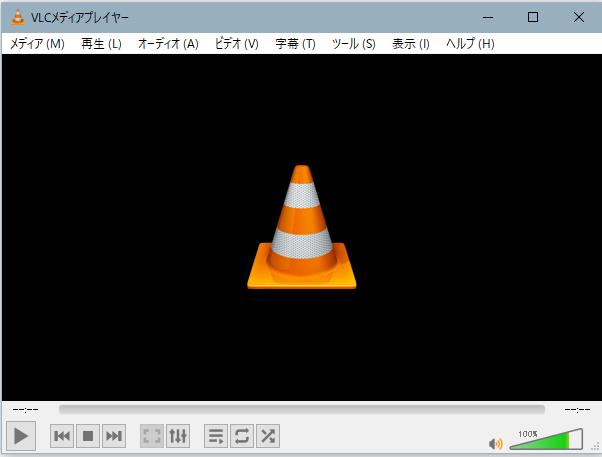Mute audio via speaker icon
The image size is (602, 457).
[495, 443]
